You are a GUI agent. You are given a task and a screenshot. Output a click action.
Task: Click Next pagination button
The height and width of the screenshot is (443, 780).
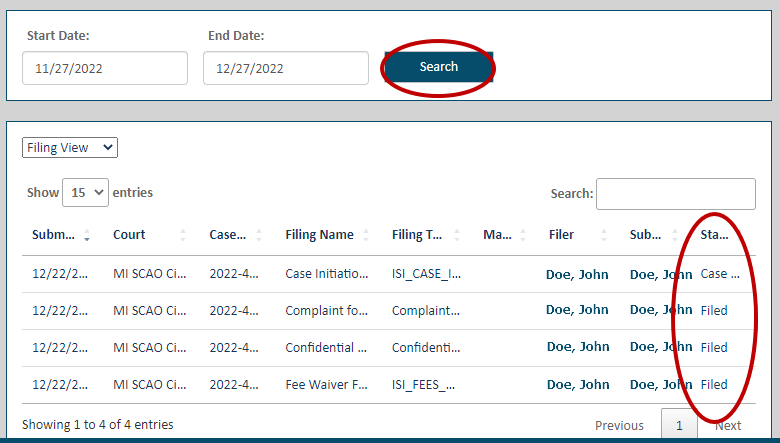pyautogui.click(x=728, y=425)
